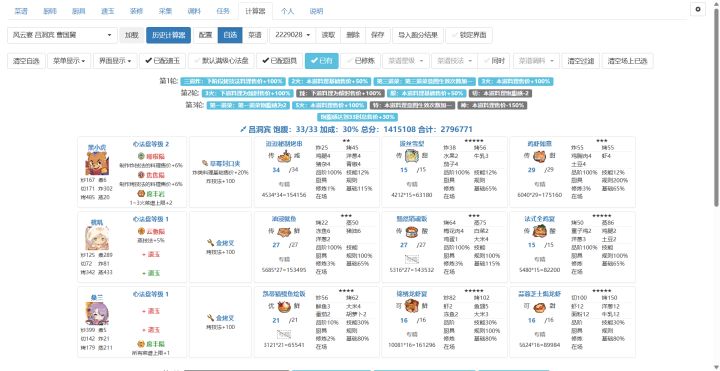Click the 34 quantity field of first dish
This screenshot has width=720, height=371.
point(276,170)
